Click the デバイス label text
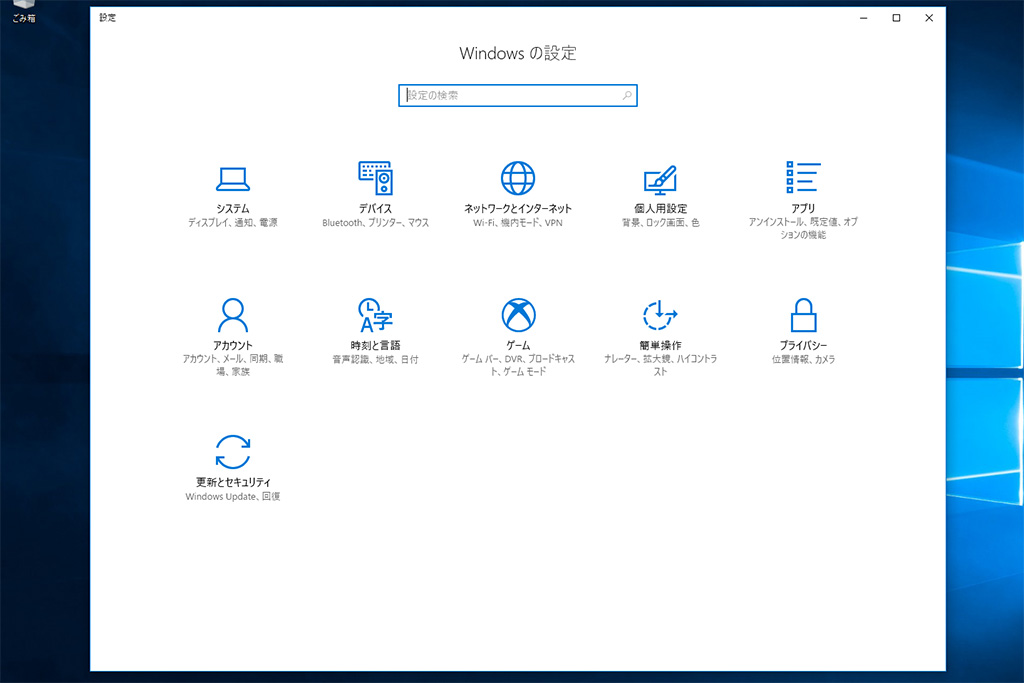The width and height of the screenshot is (1024, 683). coord(376,208)
